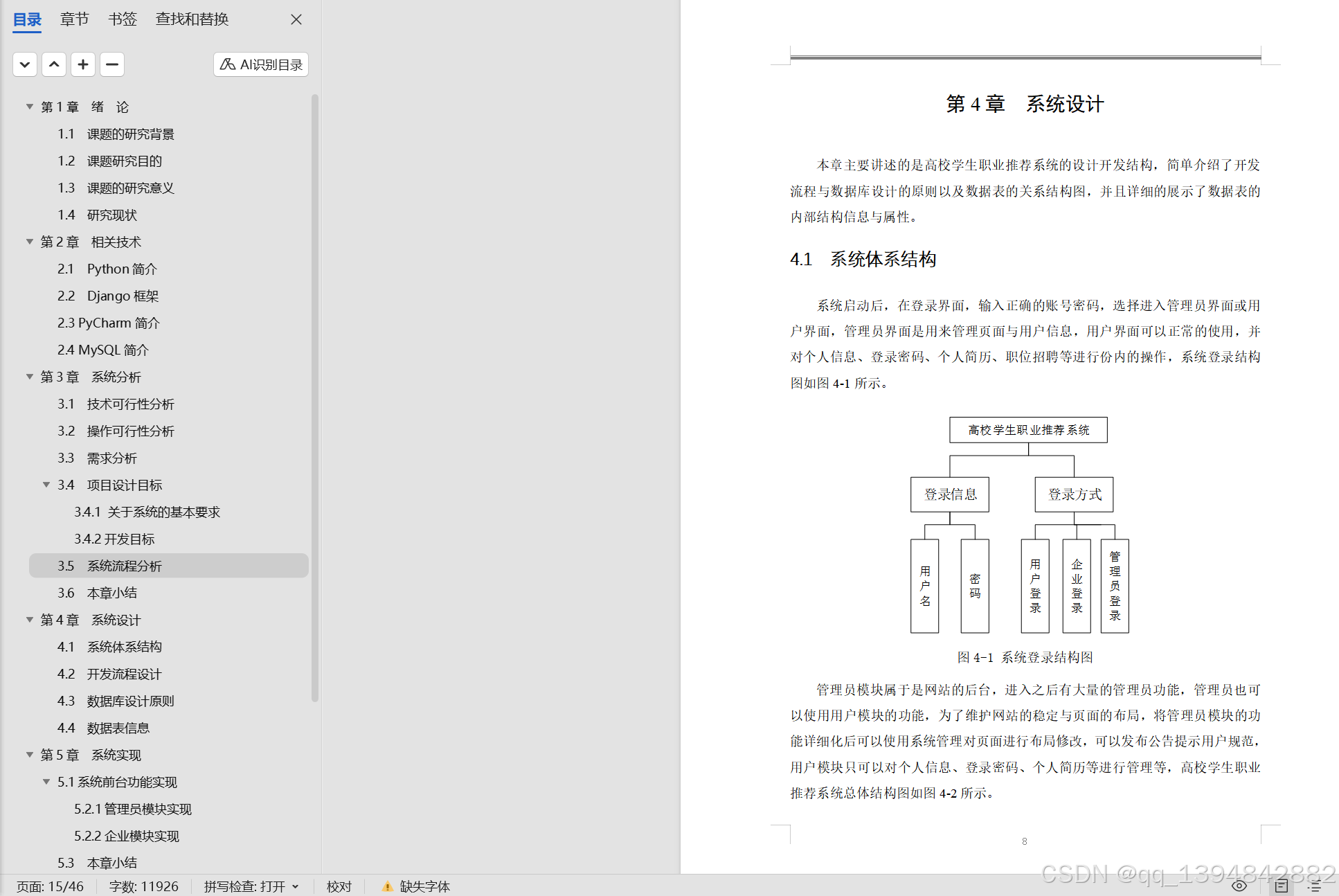Toggle eye protection mode icon in status bar

coord(1239,886)
